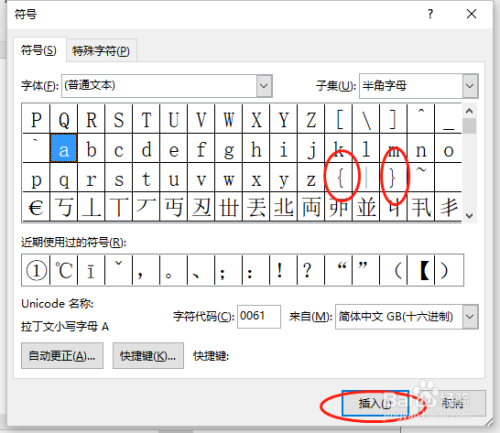Screen dimensions: 500x433
Task: Select the right curly brace } symbol
Action: tap(393, 177)
